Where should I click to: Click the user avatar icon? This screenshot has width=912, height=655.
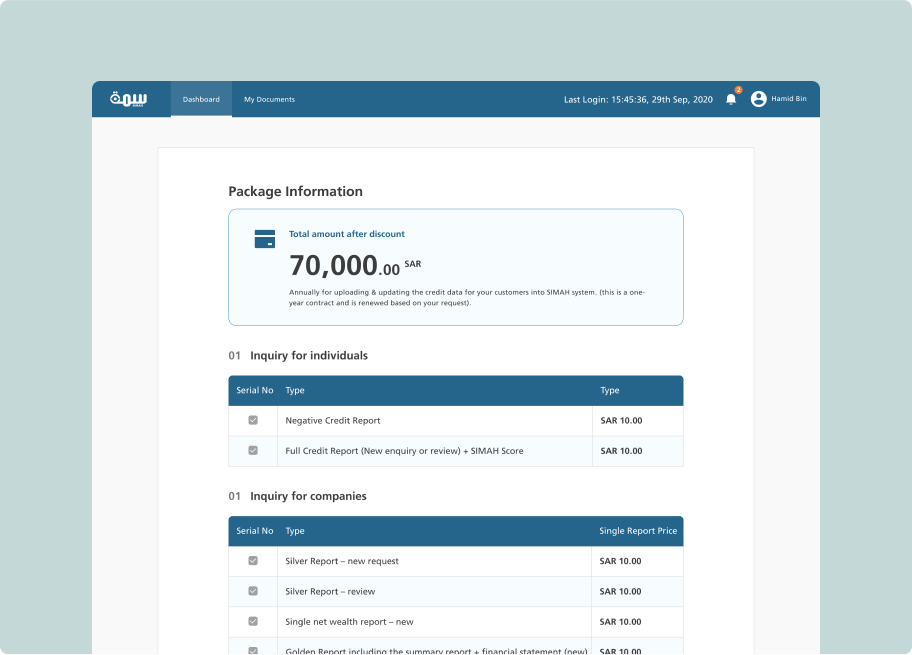click(x=758, y=99)
